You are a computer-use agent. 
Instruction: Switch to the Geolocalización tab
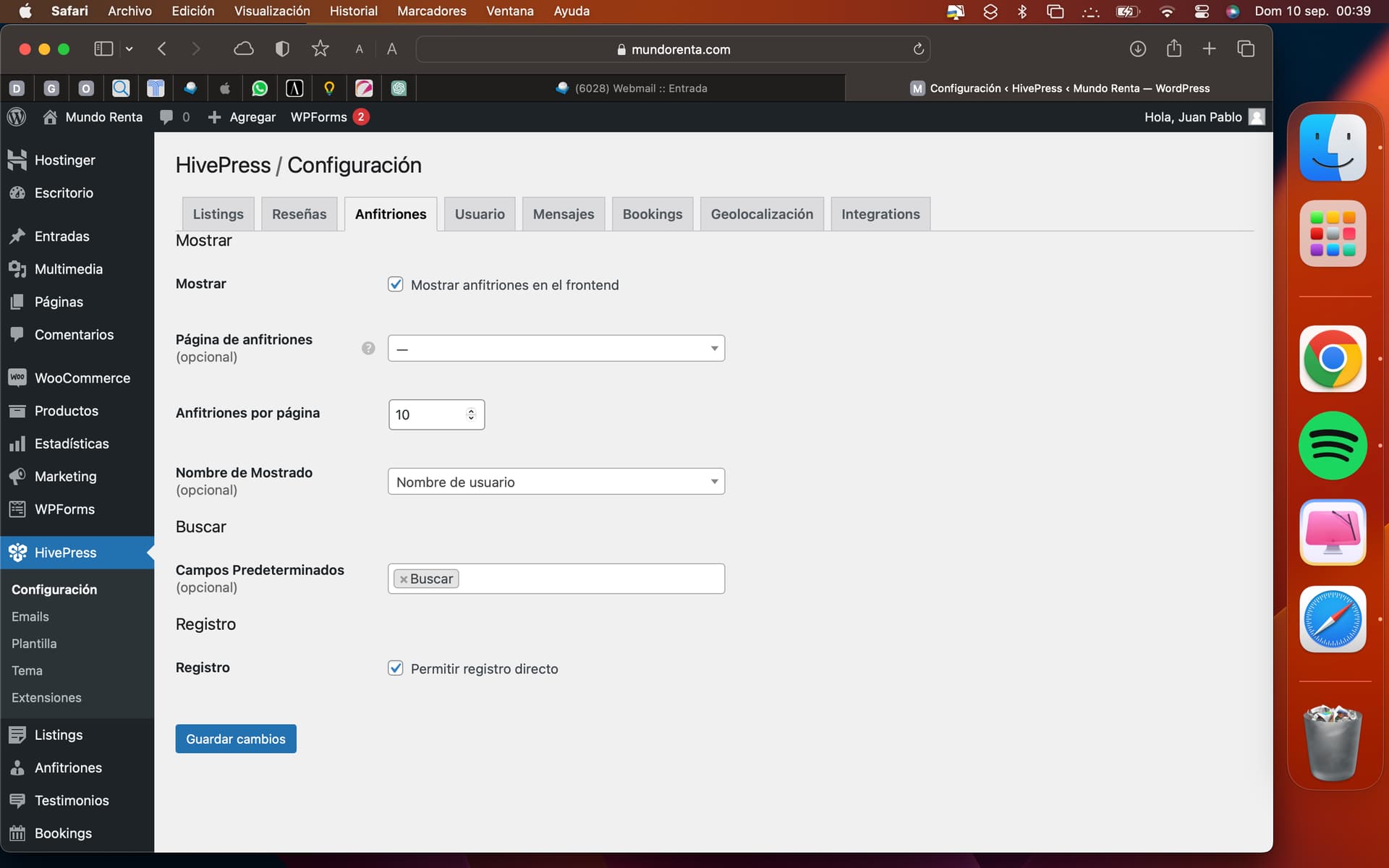[x=762, y=214]
